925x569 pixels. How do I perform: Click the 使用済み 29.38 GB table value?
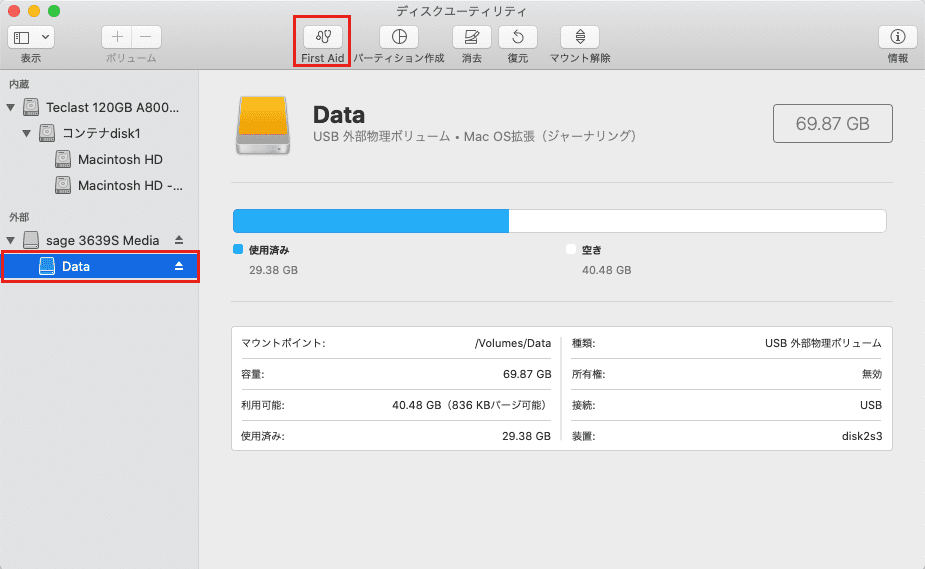[x=526, y=436]
